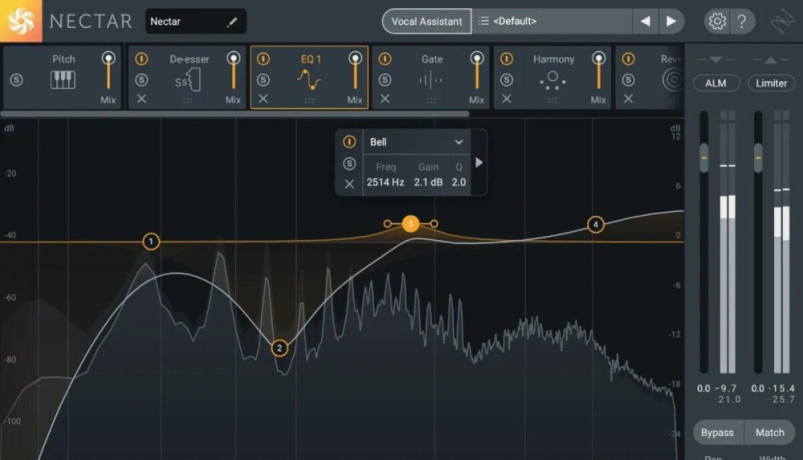The width and height of the screenshot is (803, 460).
Task: Click the Gate Mix slider
Action: pos(477,72)
